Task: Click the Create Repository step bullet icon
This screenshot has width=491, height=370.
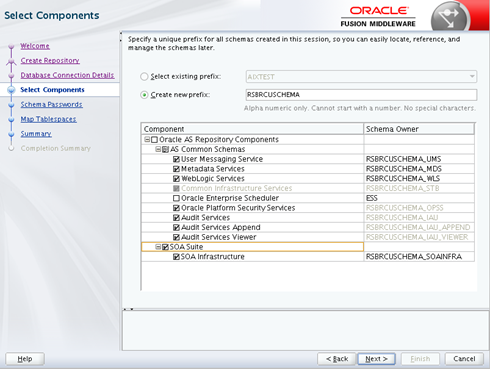Action: [x=11, y=61]
